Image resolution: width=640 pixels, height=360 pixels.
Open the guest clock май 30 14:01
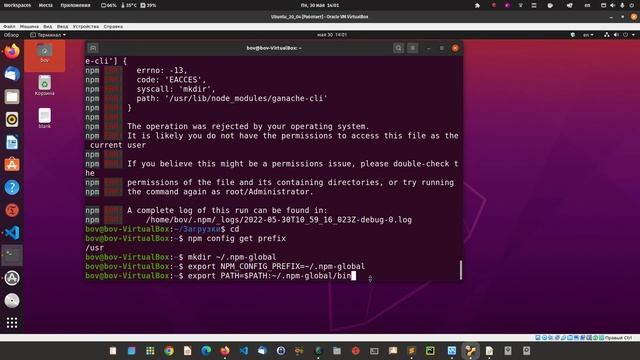coord(332,35)
